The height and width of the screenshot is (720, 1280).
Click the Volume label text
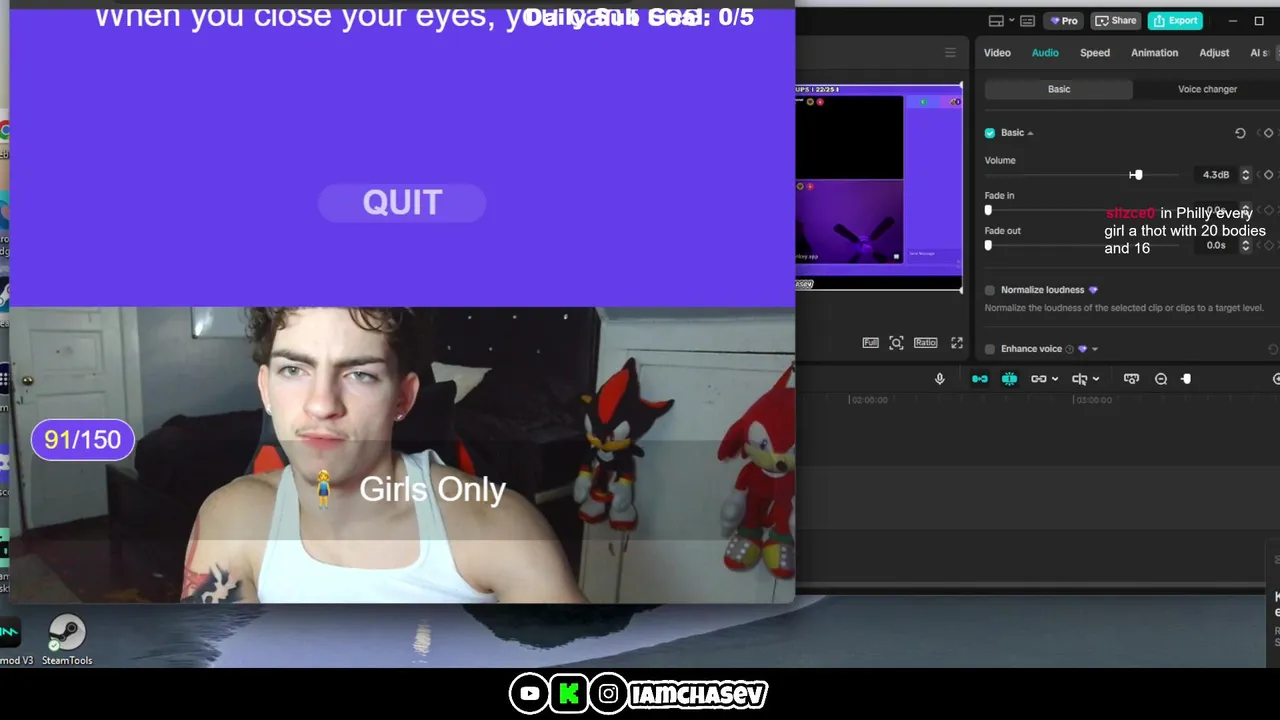[1000, 160]
